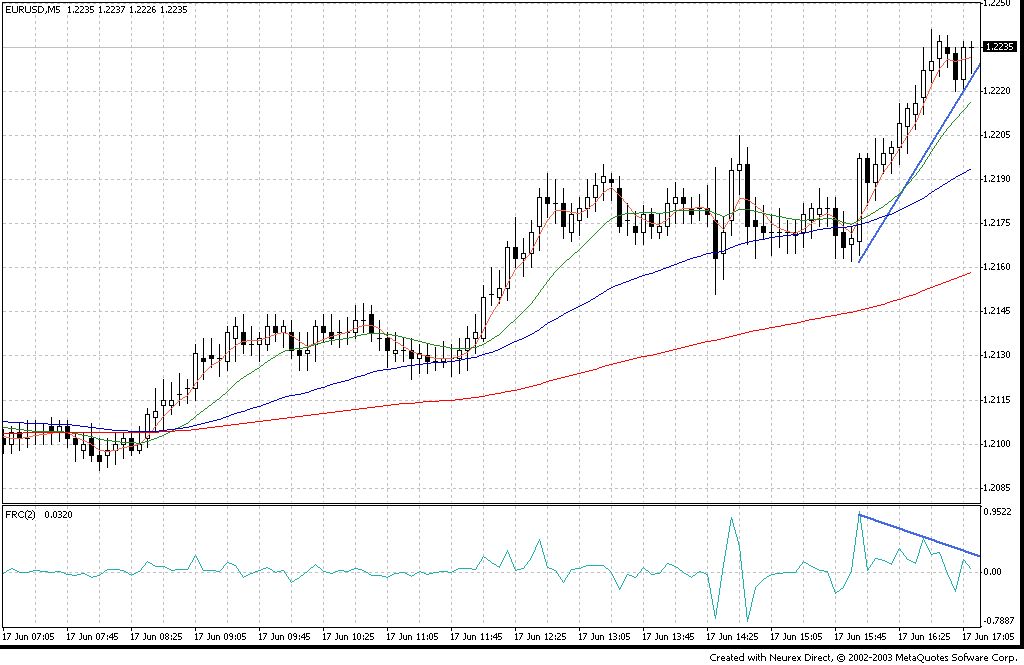This screenshot has height=665, width=1024.
Task: Click the 17 Jun 15:05 time label
Action: [x=796, y=636]
